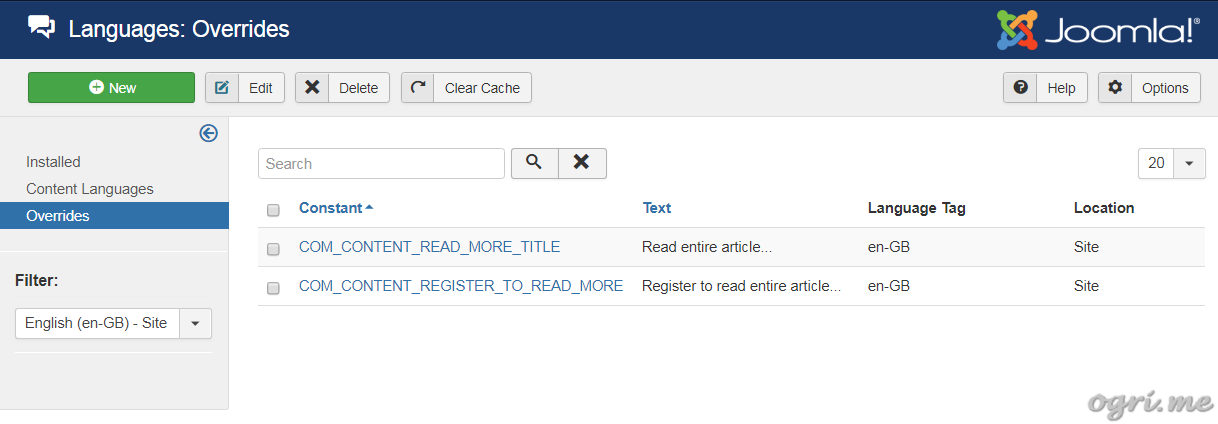Click the Delete X icon in toolbar
This screenshot has width=1218, height=424.
coord(312,87)
